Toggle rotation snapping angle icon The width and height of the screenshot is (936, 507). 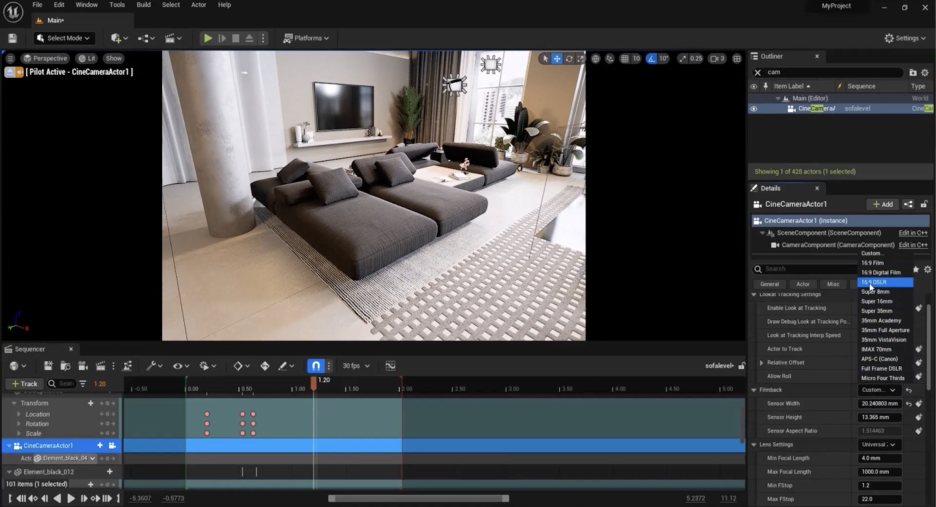[651, 59]
